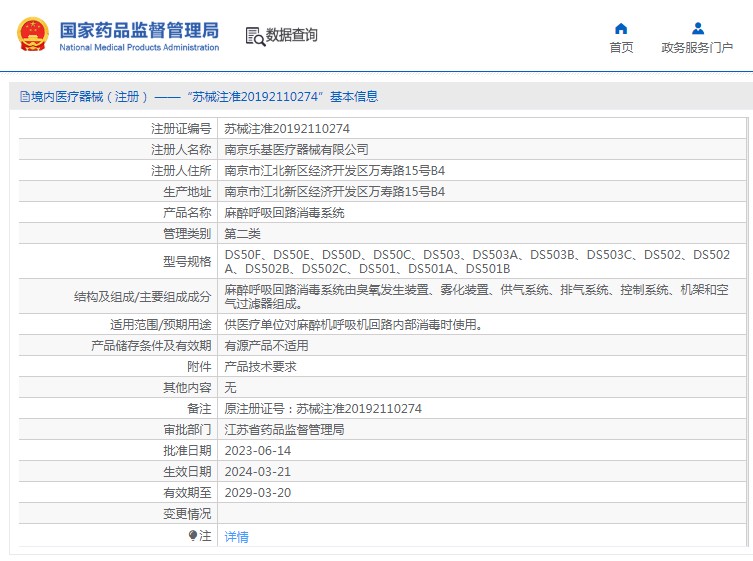Open 政务服务门户 text link
Screen dimensions: 753x561
(x=697, y=48)
